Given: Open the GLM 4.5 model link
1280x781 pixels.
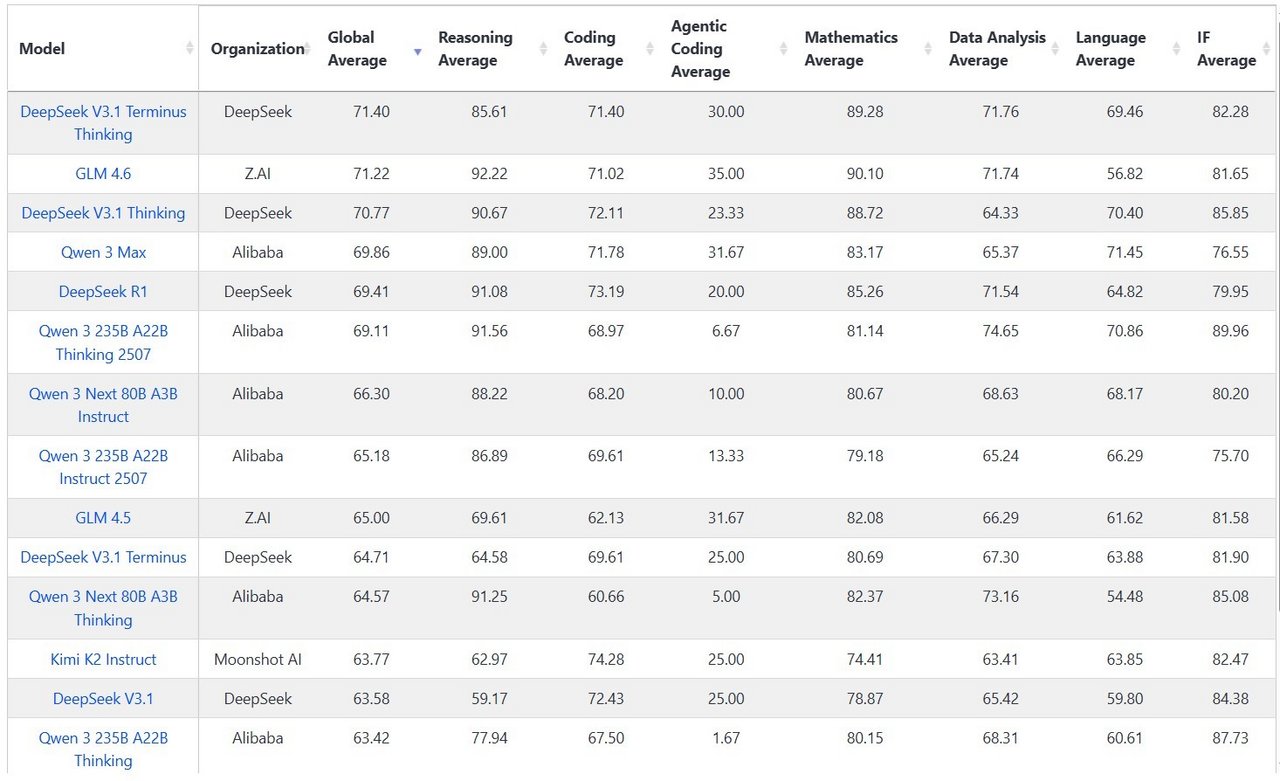Looking at the screenshot, I should point(103,518).
